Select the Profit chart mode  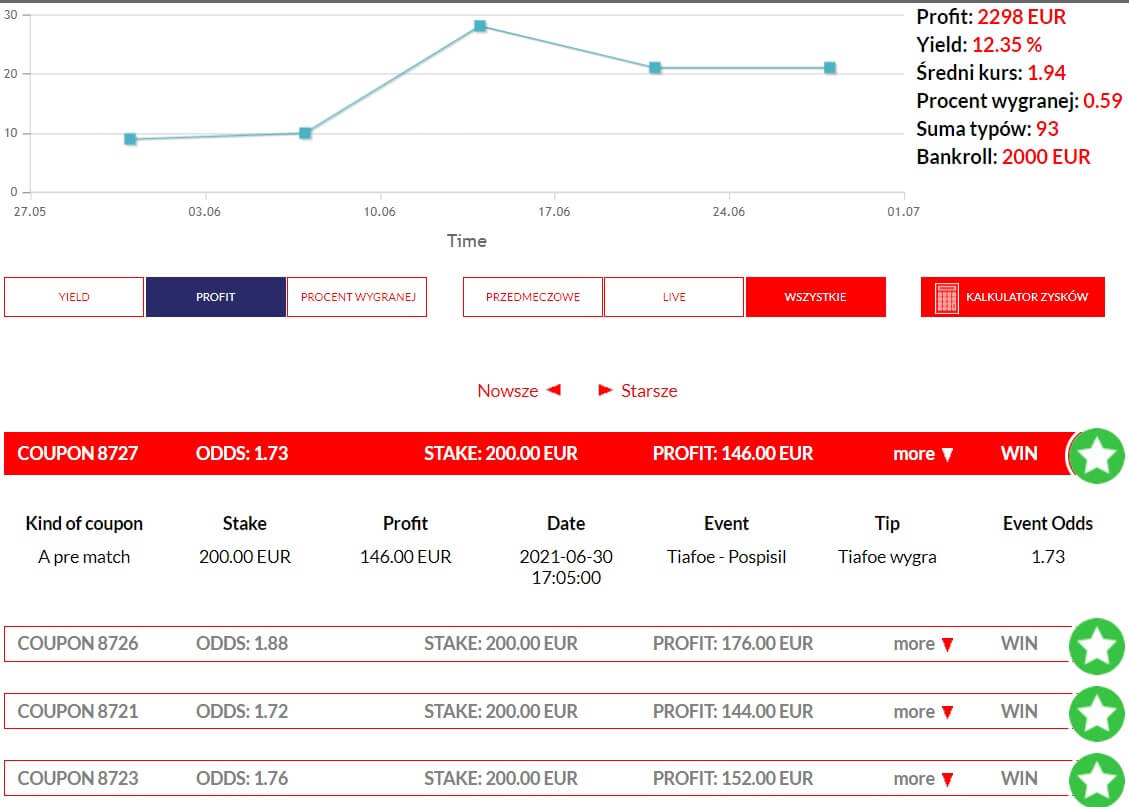216,297
